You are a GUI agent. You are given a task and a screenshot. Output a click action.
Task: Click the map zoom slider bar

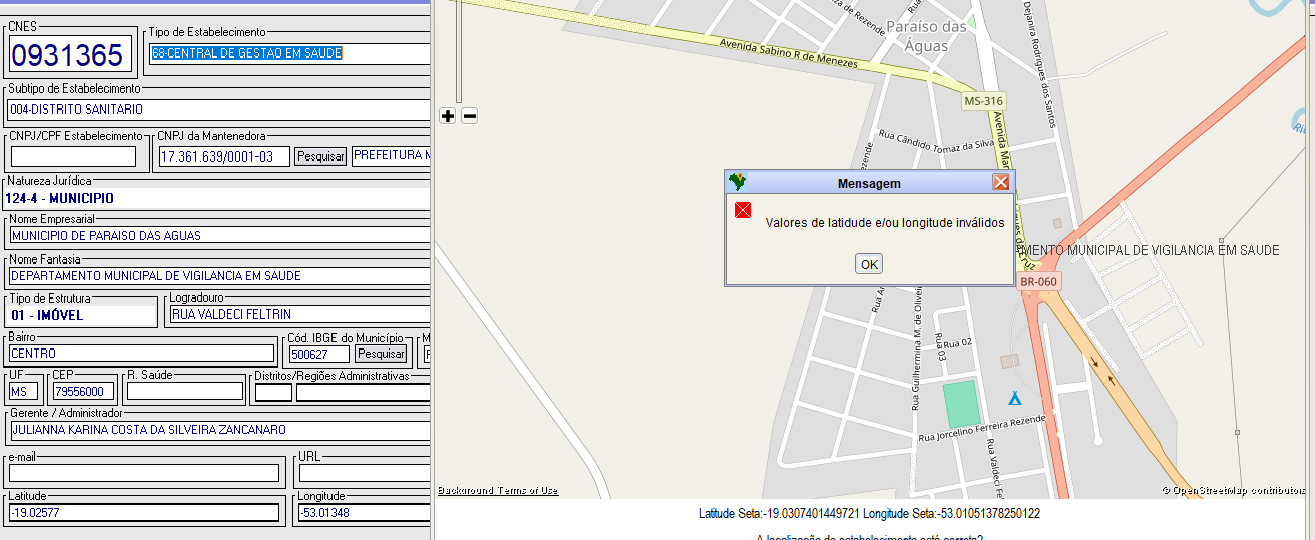458,50
